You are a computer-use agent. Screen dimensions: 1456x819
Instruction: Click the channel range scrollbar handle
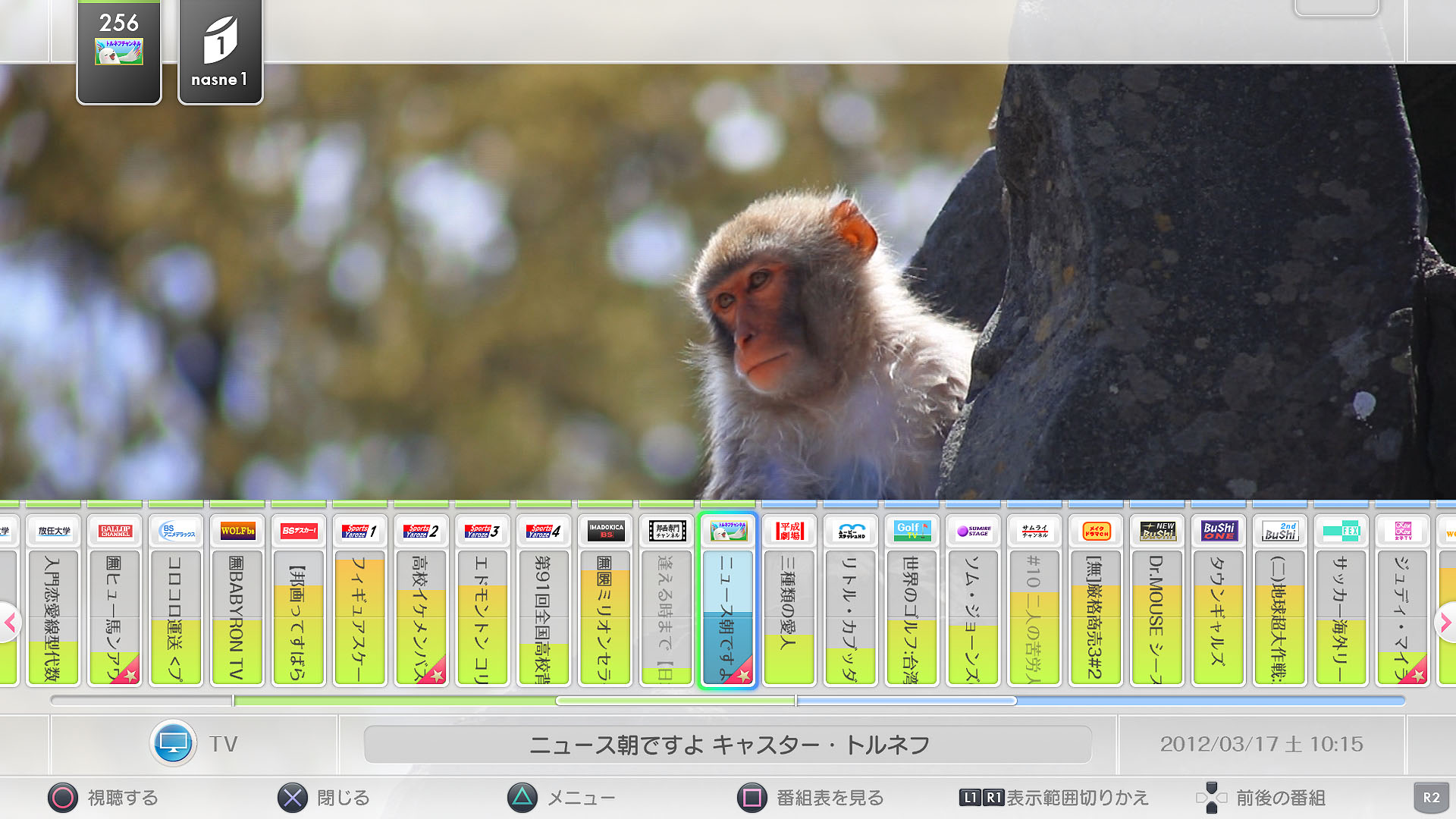coord(786,701)
